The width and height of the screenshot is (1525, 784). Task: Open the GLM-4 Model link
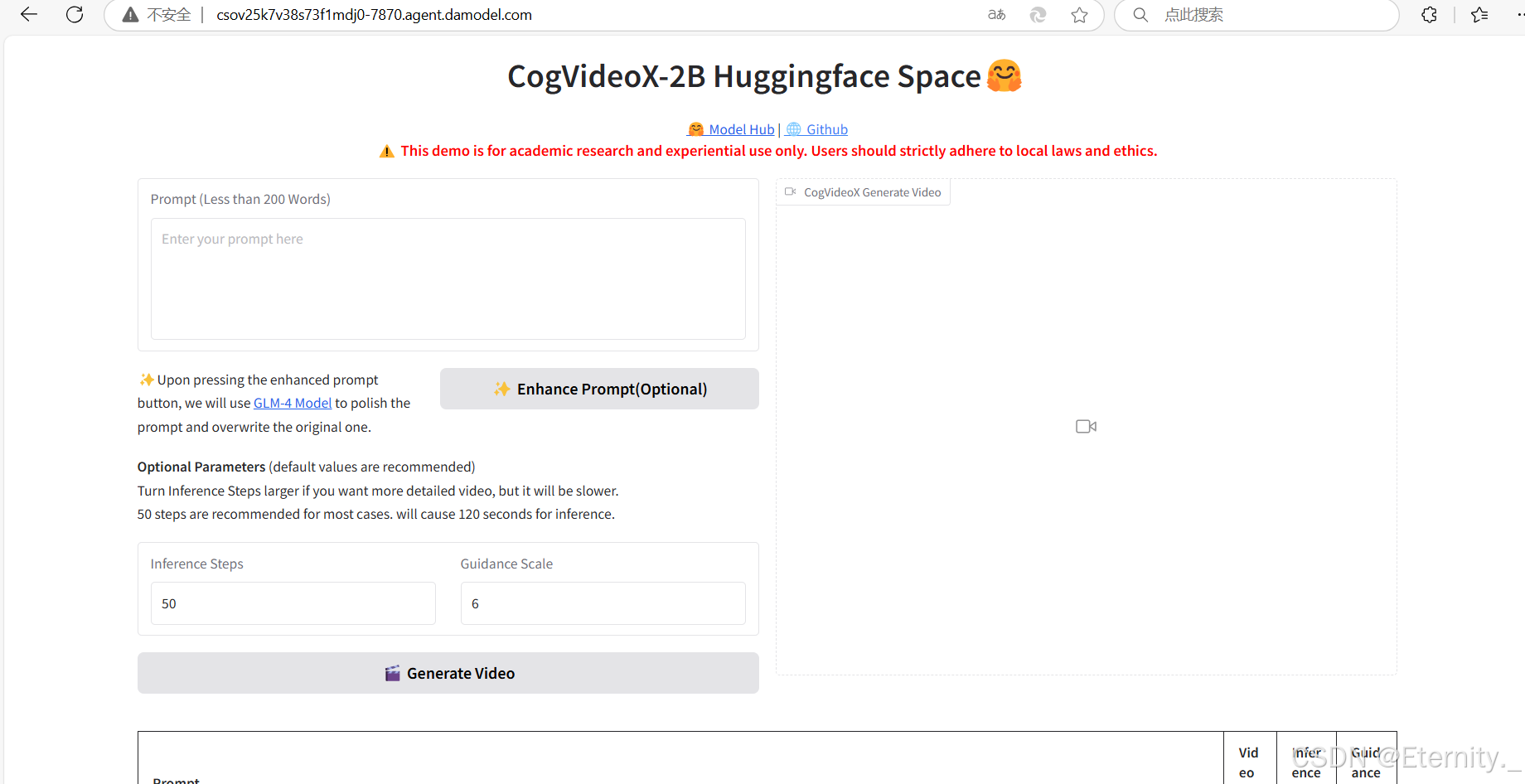pyautogui.click(x=293, y=403)
